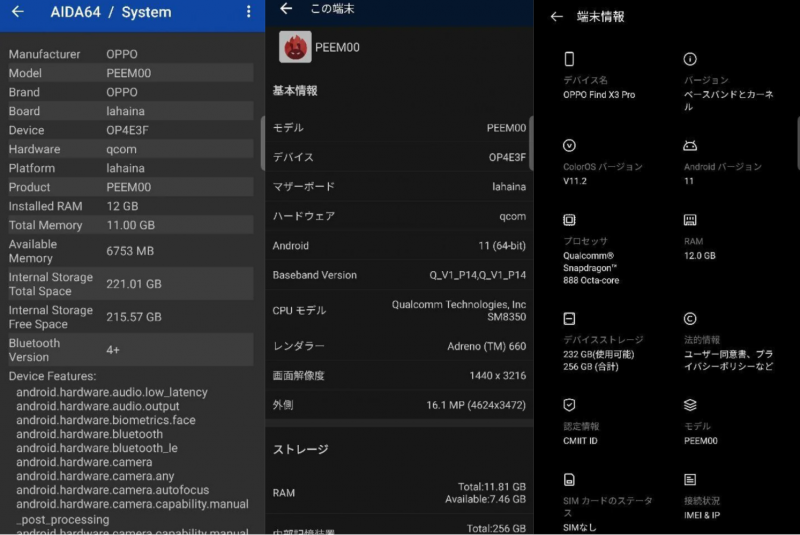800x535 pixels.
Task: Tap the copyright icon above 法的情報
Action: click(690, 319)
